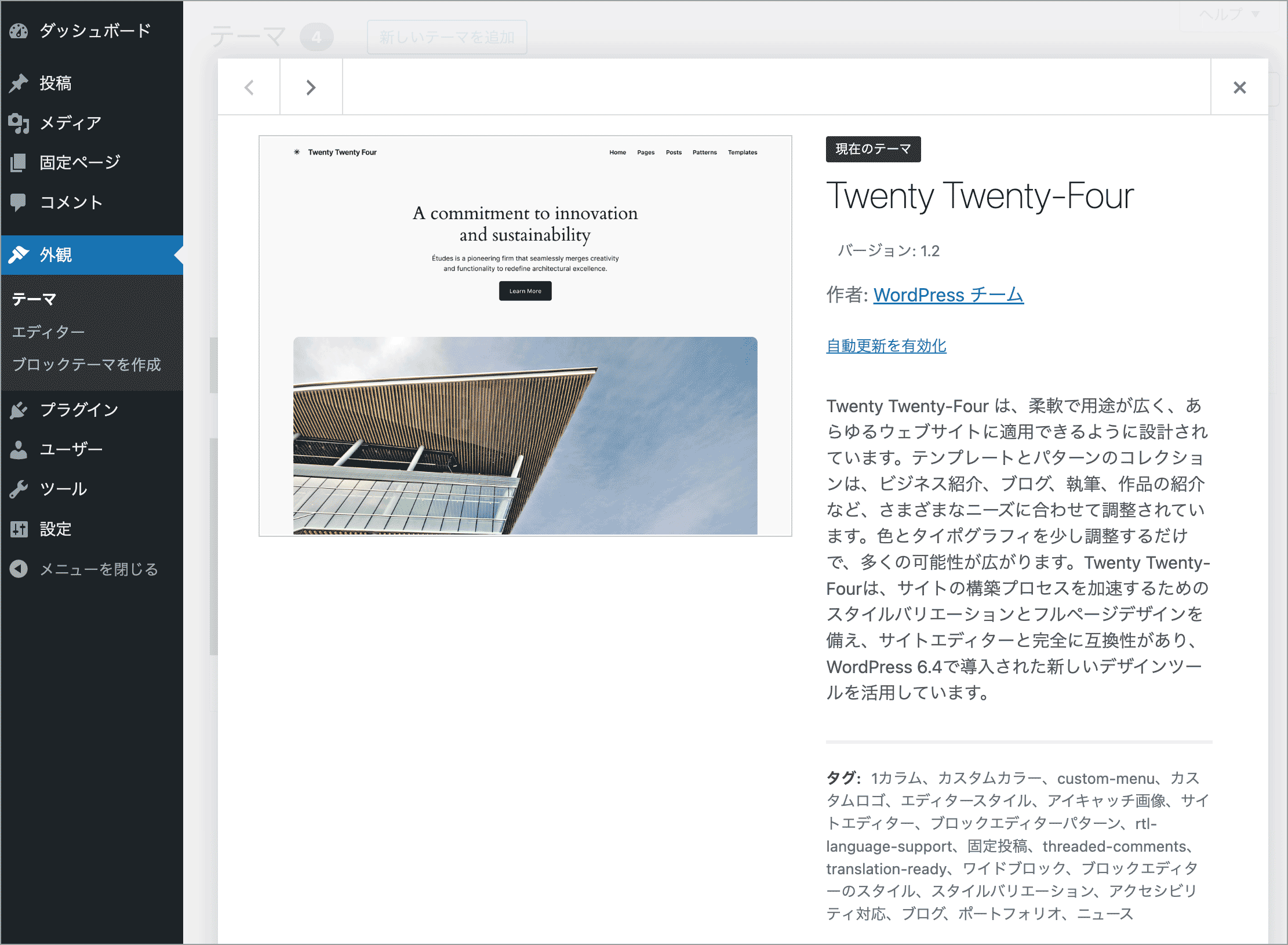Screen dimensions: 1288x945
Task: Open メディア via its media icon
Action: coord(19,123)
